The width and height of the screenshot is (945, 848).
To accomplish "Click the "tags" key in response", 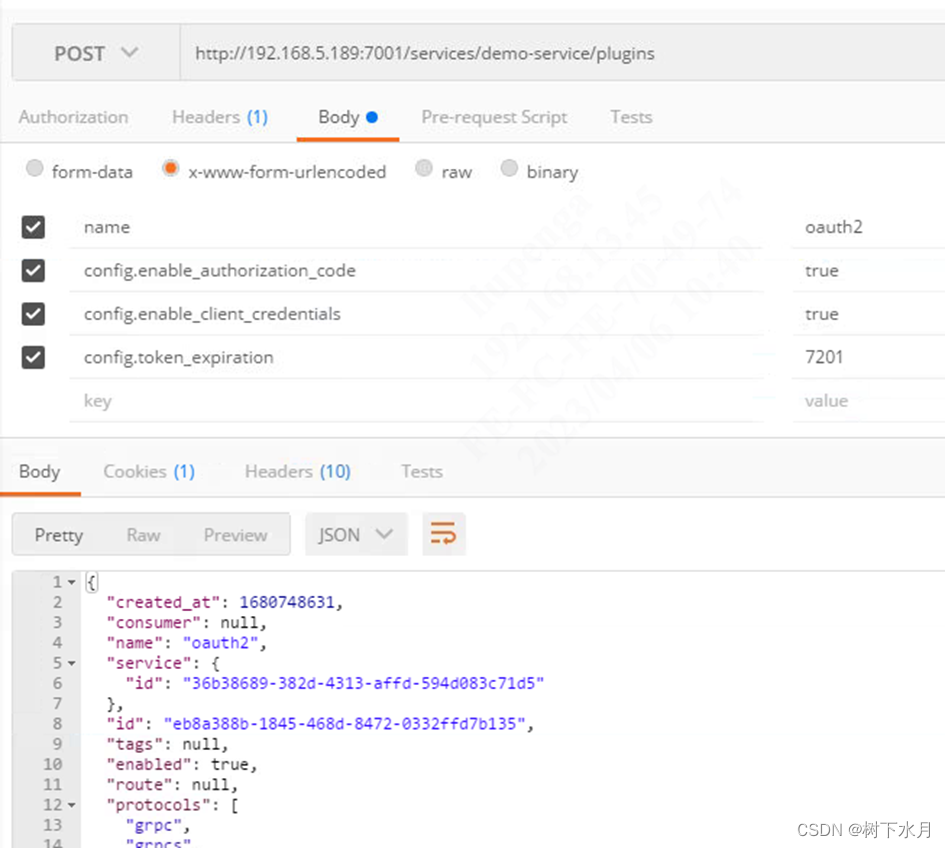I will click(135, 744).
